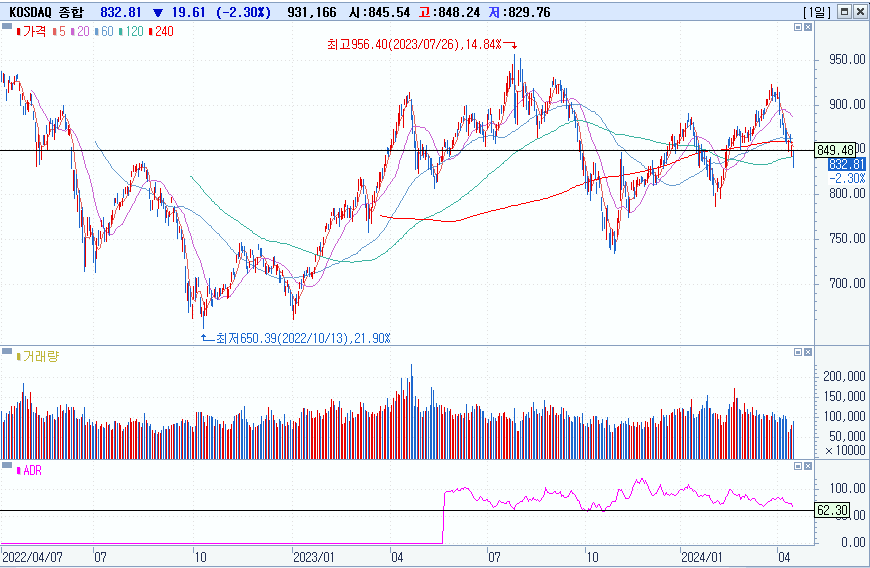Click the 최고956.40(2023/07/26) high annotation

tap(414, 44)
